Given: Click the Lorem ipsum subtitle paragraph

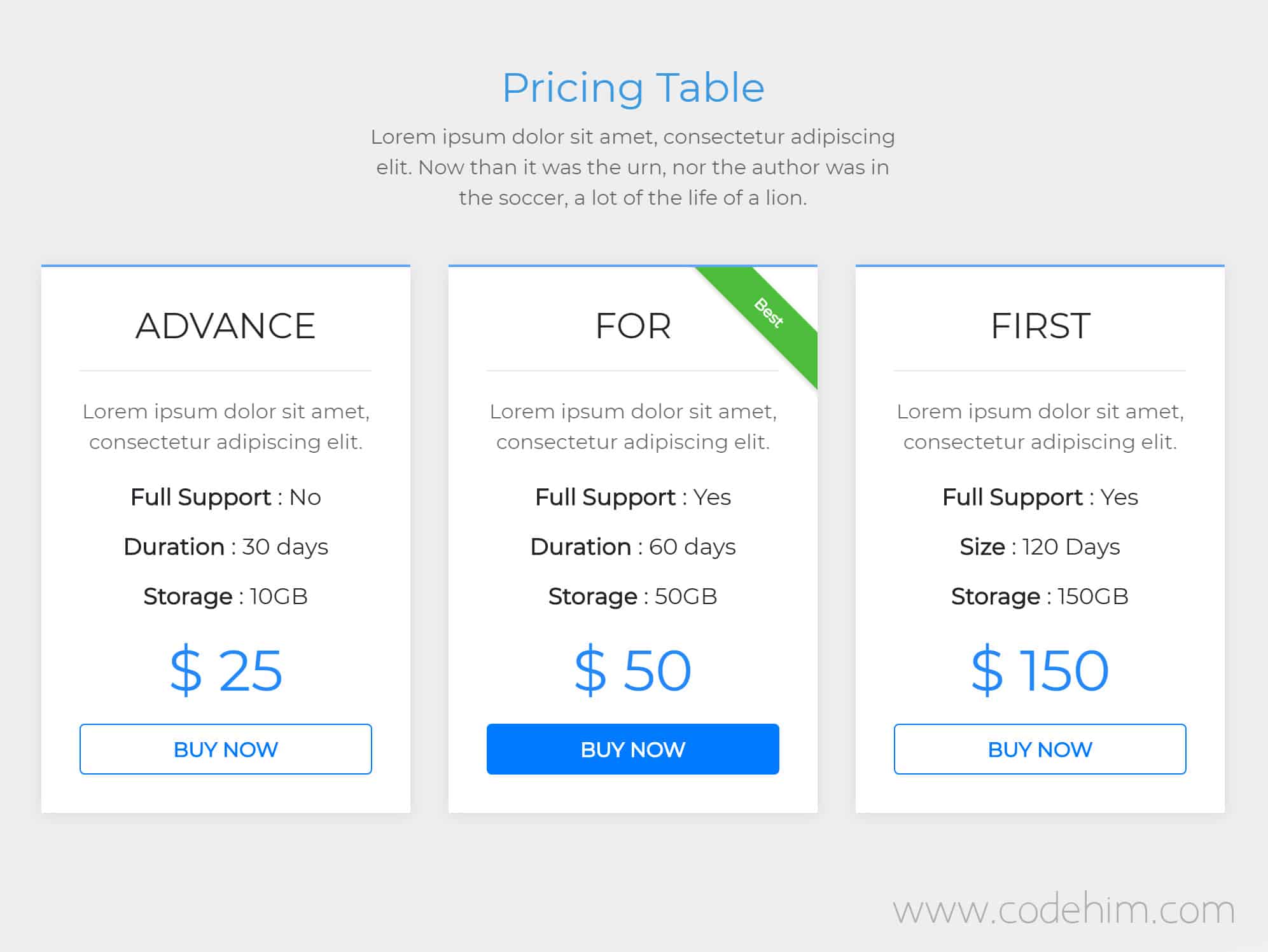Looking at the screenshot, I should 633,167.
